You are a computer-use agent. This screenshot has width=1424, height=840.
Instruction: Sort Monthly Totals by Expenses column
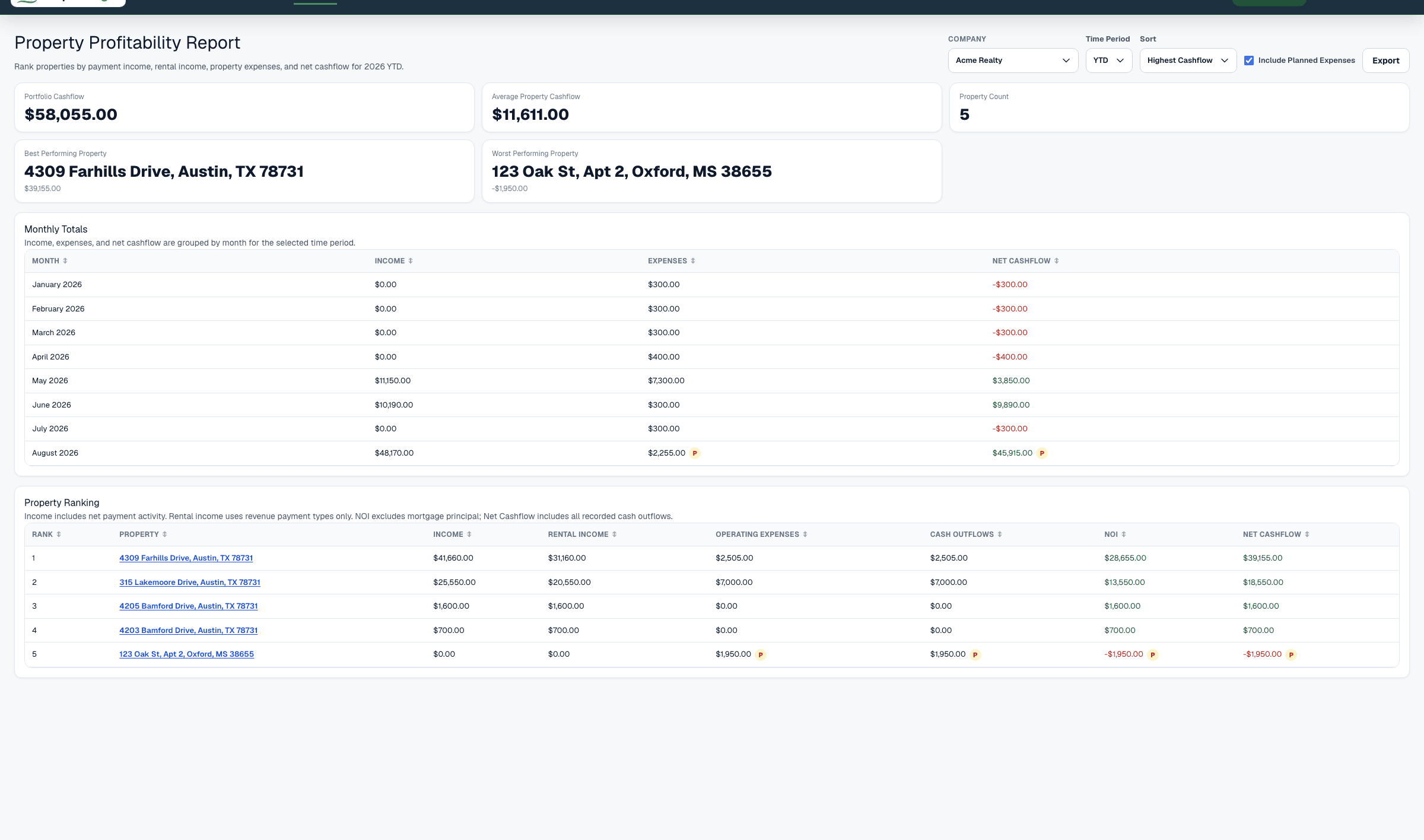(x=671, y=261)
